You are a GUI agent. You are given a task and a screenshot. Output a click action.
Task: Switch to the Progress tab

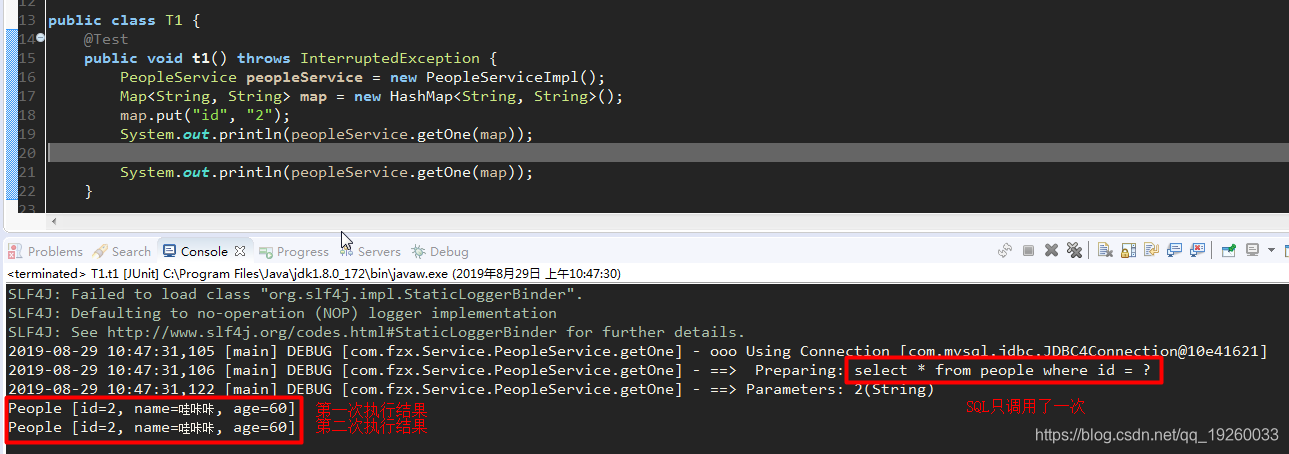pos(294,251)
